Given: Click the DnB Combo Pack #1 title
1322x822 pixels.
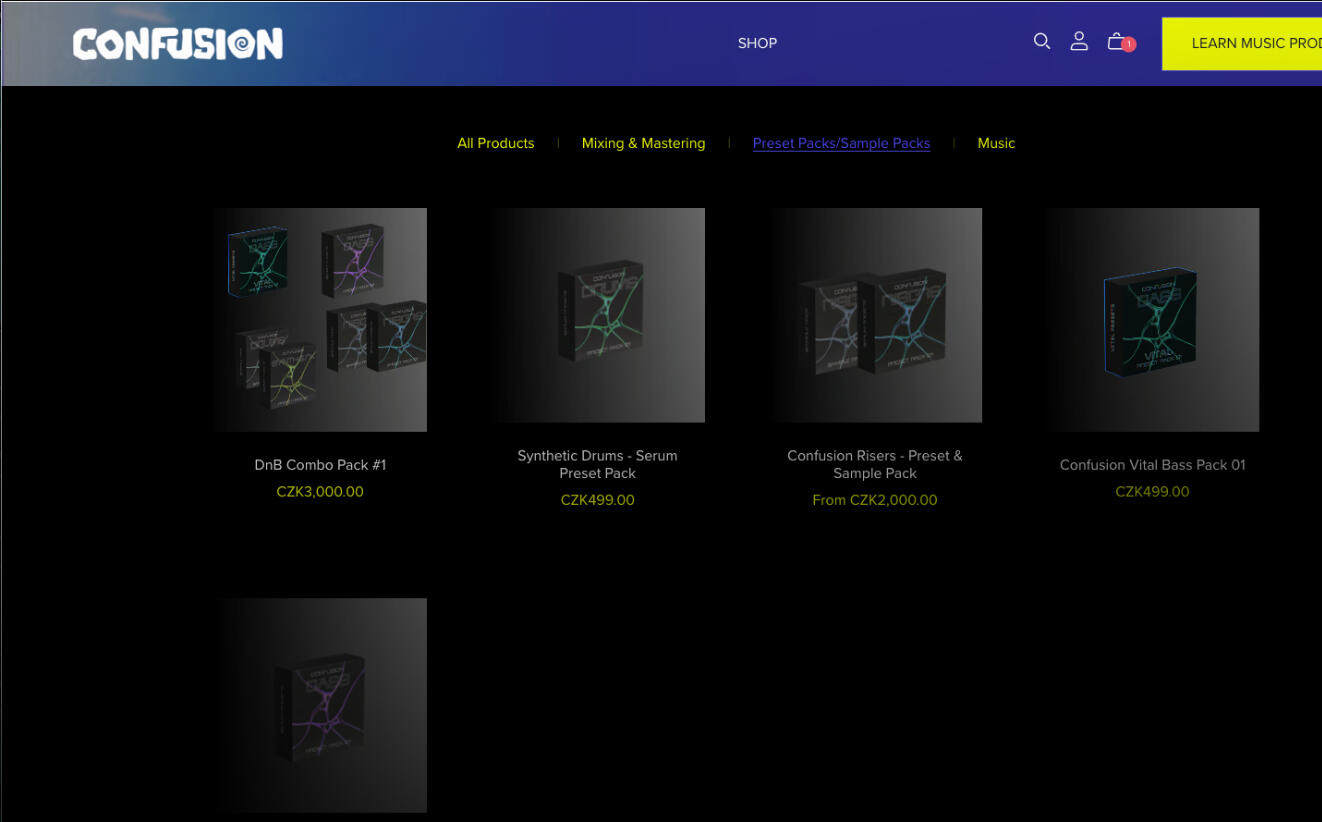Looking at the screenshot, I should pyautogui.click(x=320, y=465).
